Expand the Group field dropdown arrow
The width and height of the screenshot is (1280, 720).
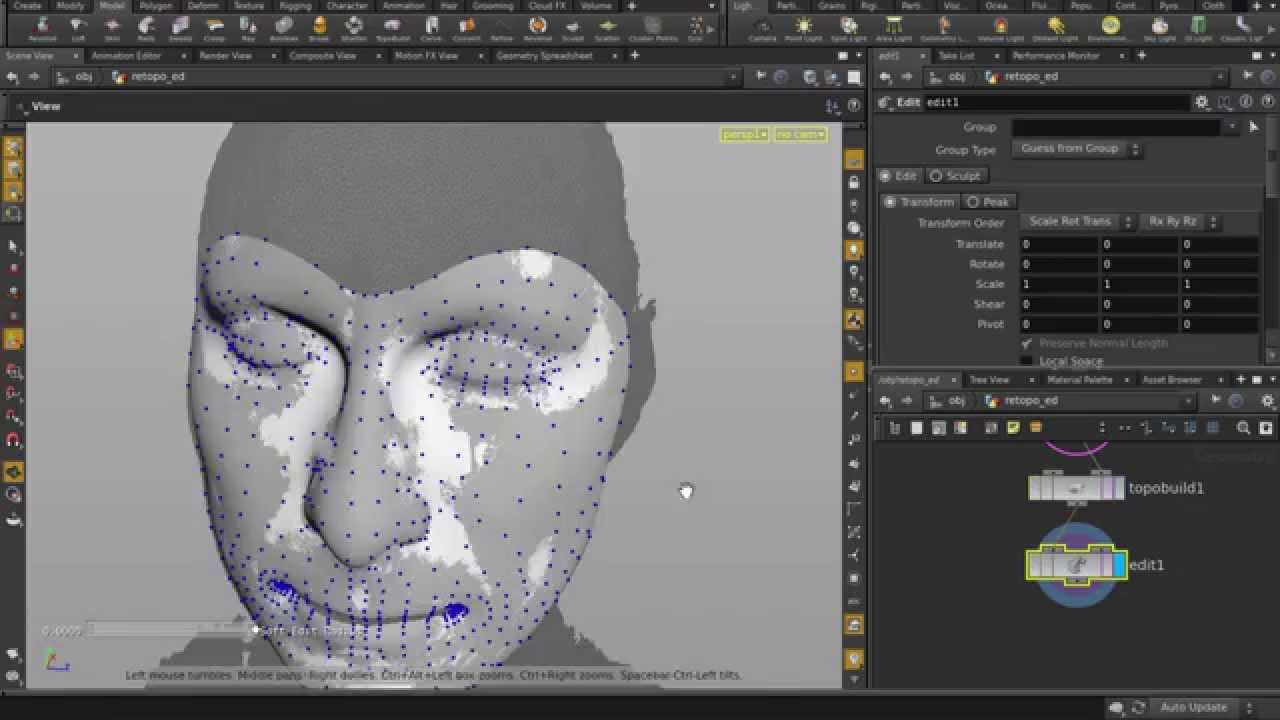pos(1231,127)
